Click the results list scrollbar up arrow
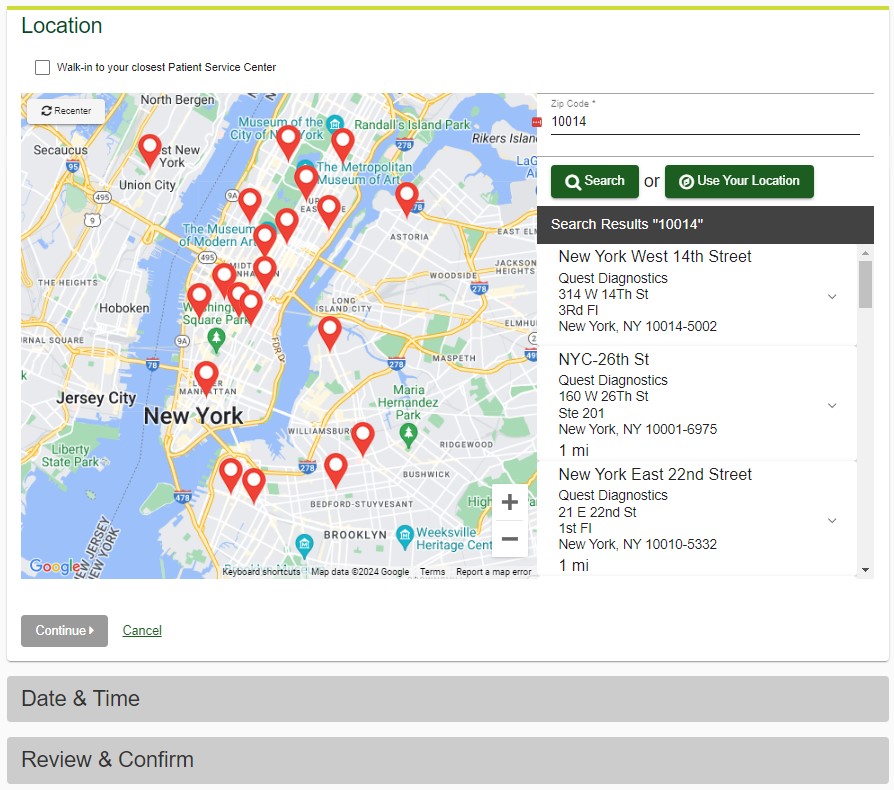 [865, 253]
